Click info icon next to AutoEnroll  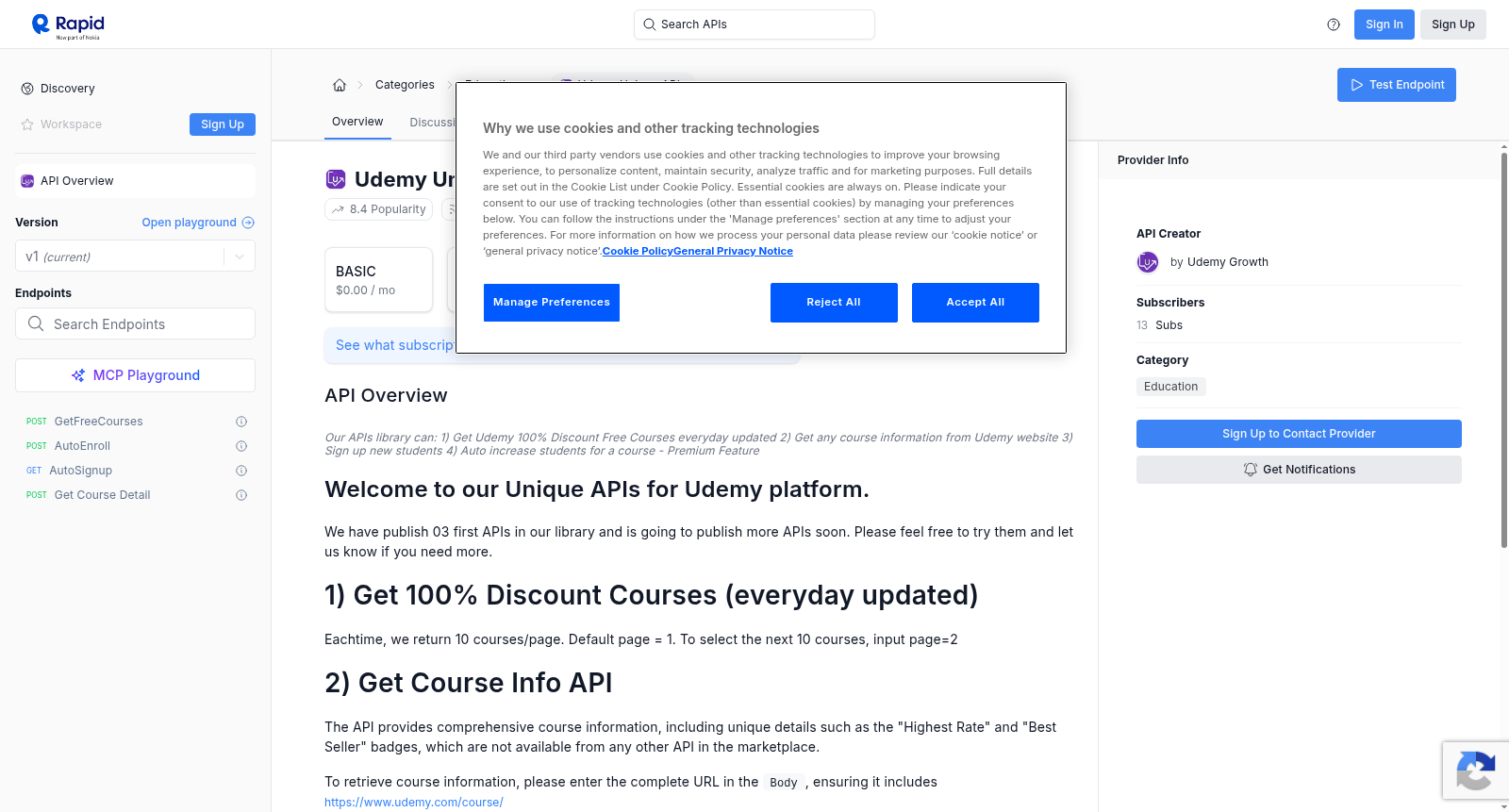click(241, 446)
